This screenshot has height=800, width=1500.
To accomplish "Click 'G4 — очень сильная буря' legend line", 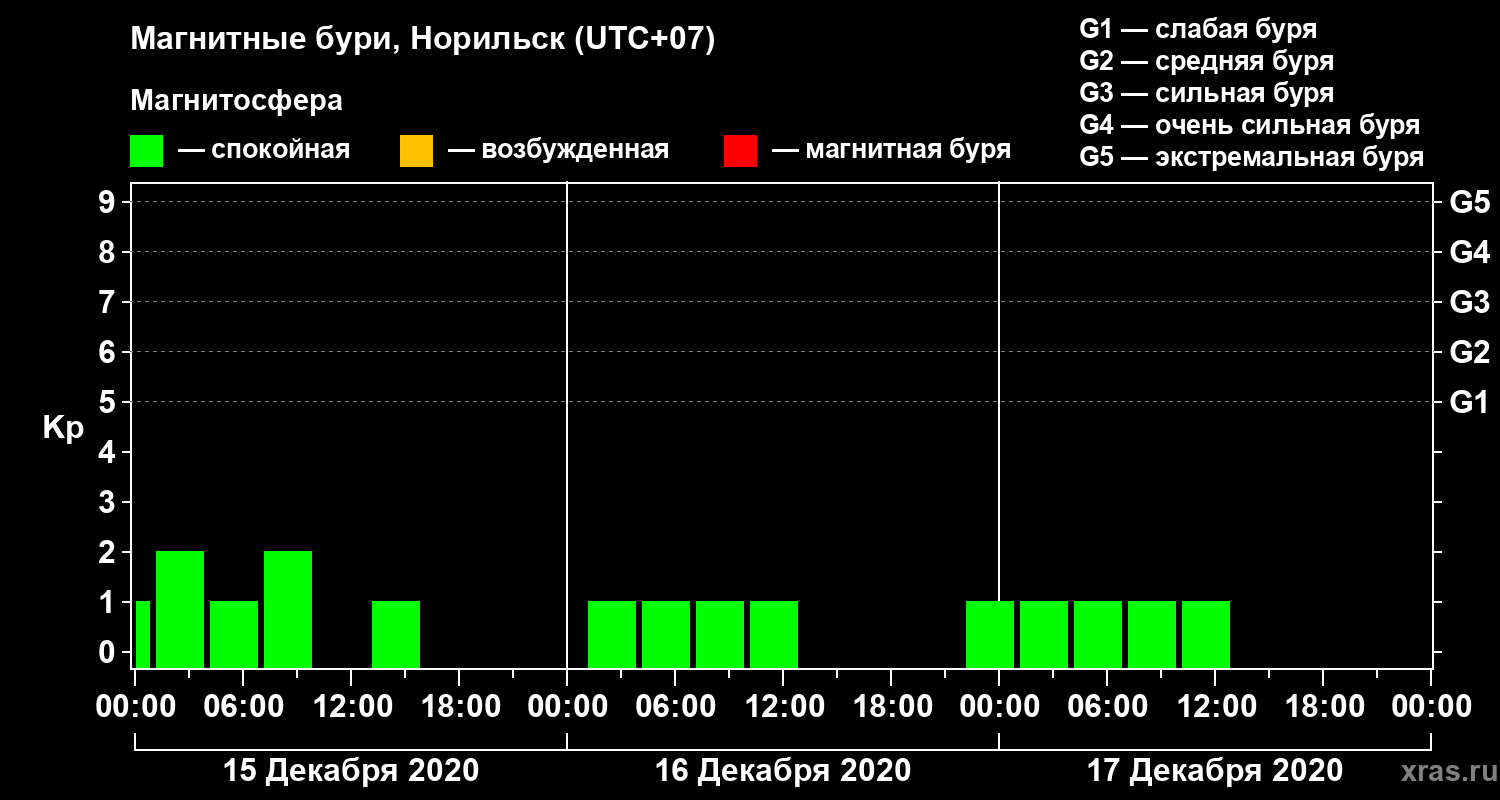I will pyautogui.click(x=1250, y=125).
